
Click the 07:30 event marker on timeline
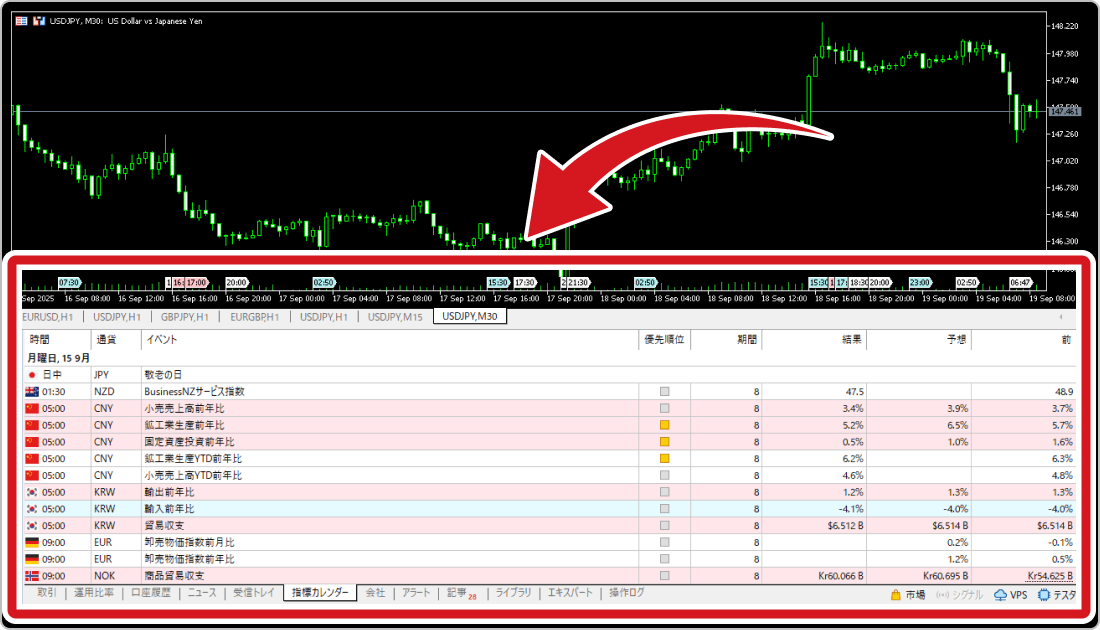pos(69,283)
